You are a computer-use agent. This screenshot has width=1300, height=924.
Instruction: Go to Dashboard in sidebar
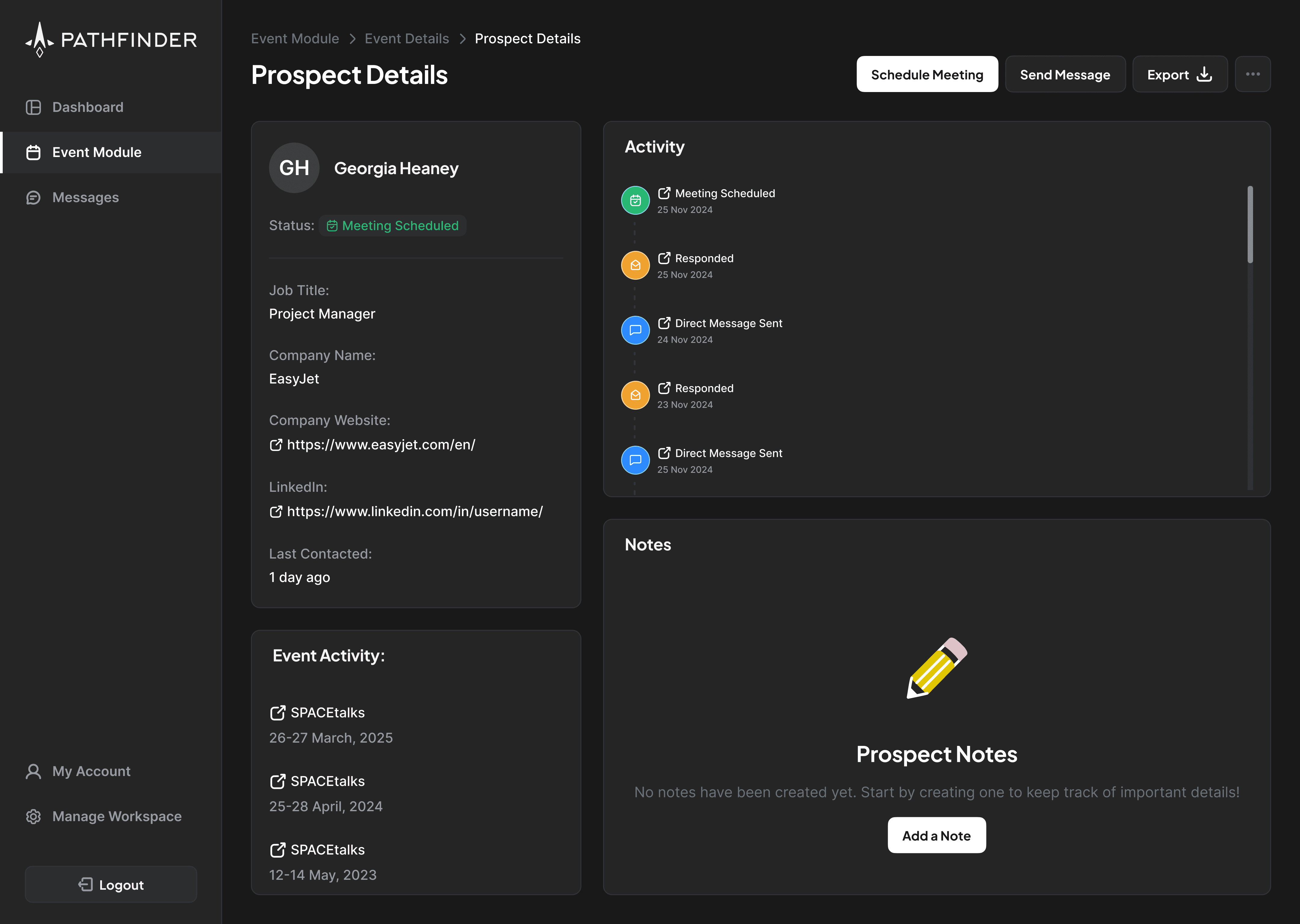tap(88, 108)
